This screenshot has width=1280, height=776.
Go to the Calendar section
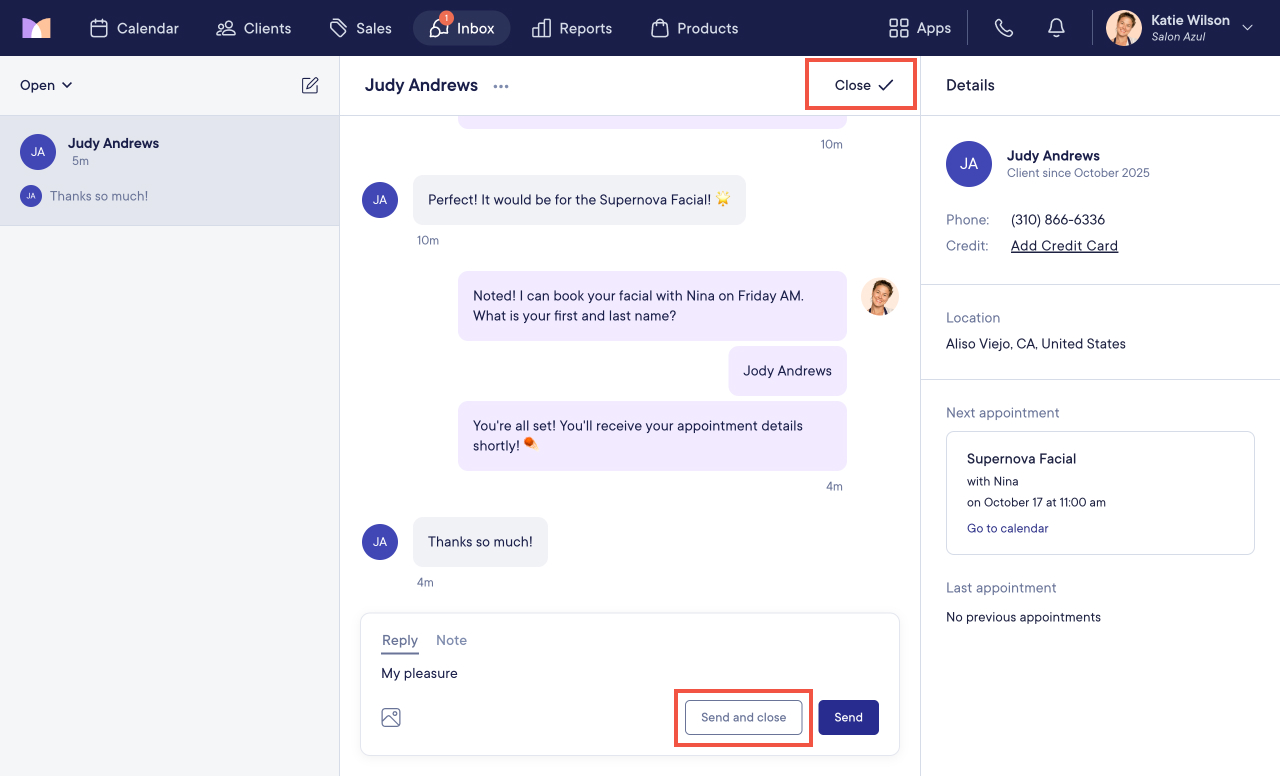[x=134, y=28]
